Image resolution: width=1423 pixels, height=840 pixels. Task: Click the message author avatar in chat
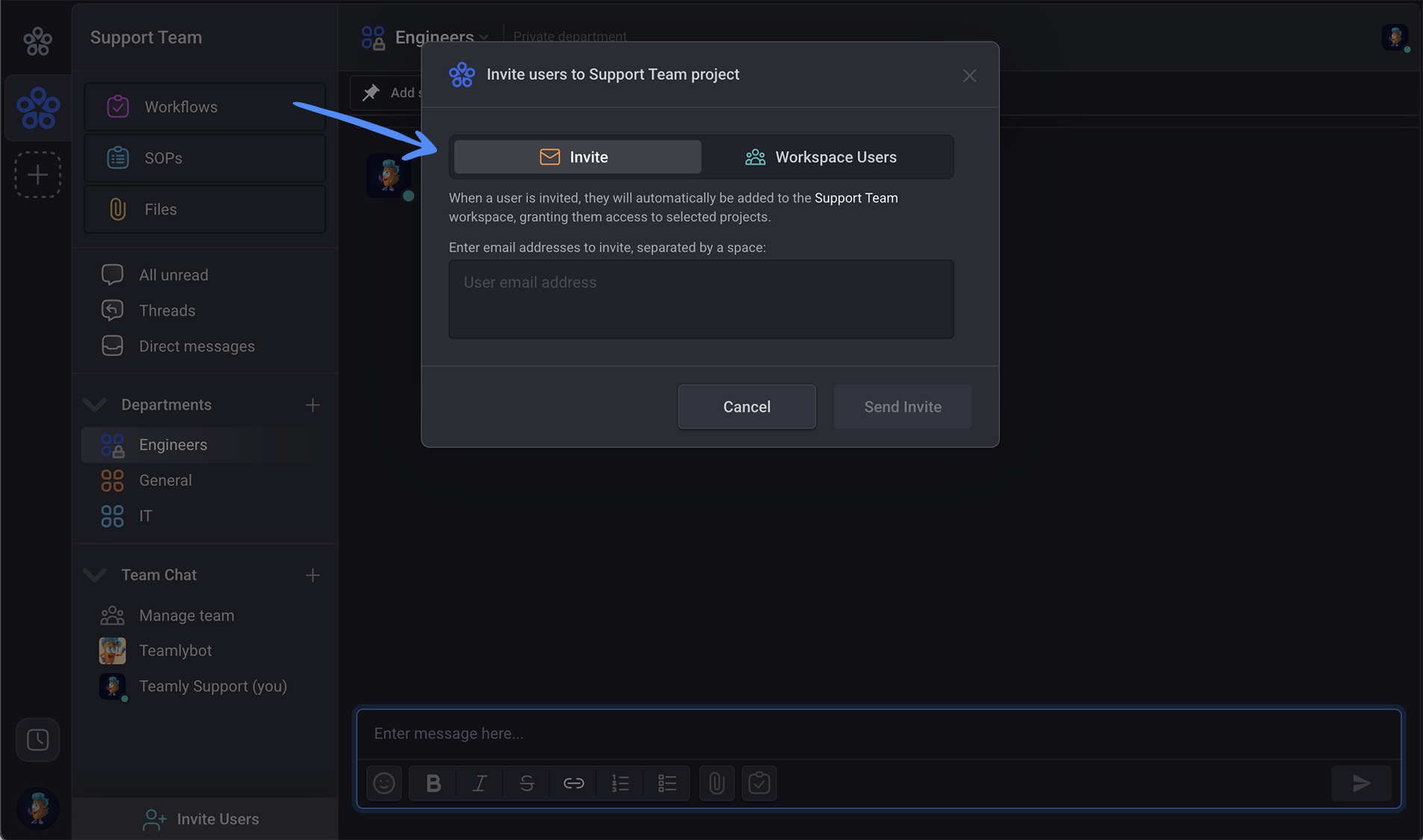point(388,176)
